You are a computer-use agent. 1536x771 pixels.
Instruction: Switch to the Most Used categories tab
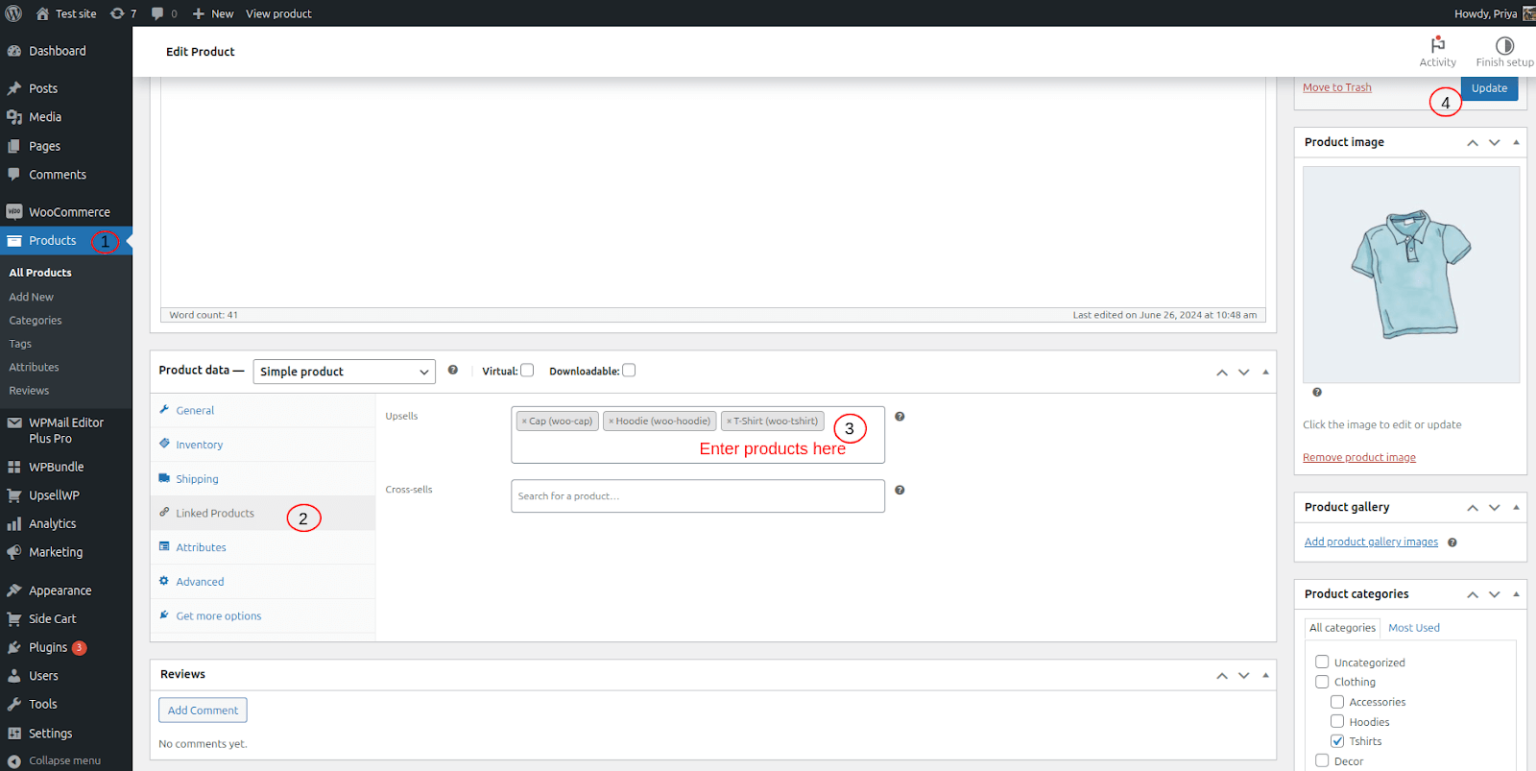coord(1413,627)
